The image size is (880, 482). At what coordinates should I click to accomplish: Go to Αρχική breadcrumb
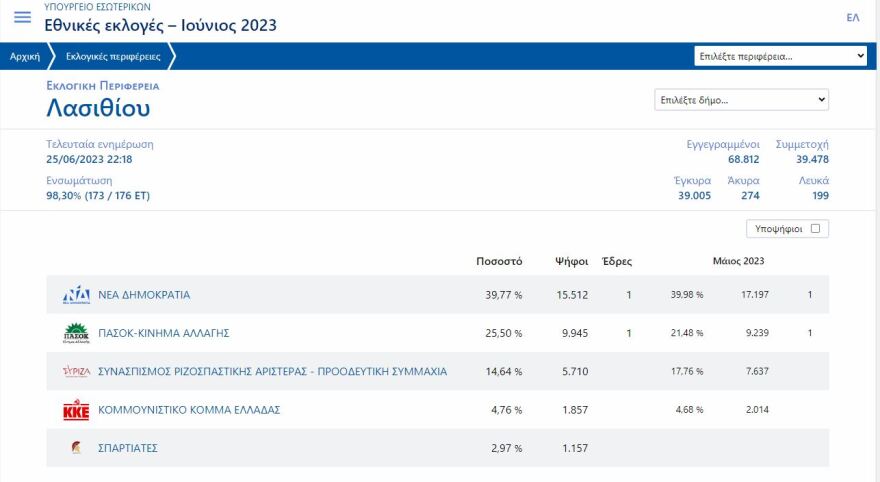25,57
